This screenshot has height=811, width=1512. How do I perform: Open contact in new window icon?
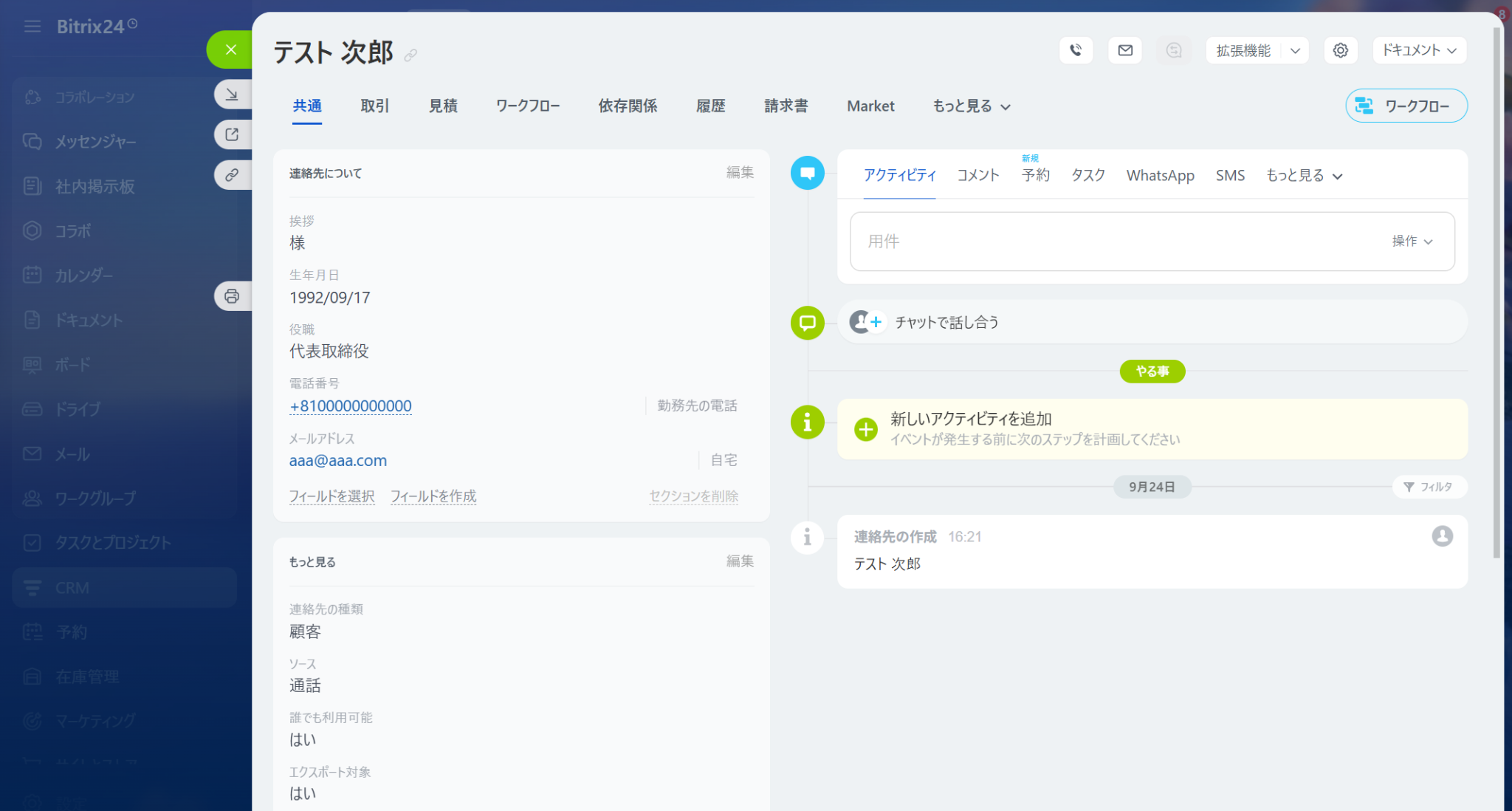click(232, 134)
